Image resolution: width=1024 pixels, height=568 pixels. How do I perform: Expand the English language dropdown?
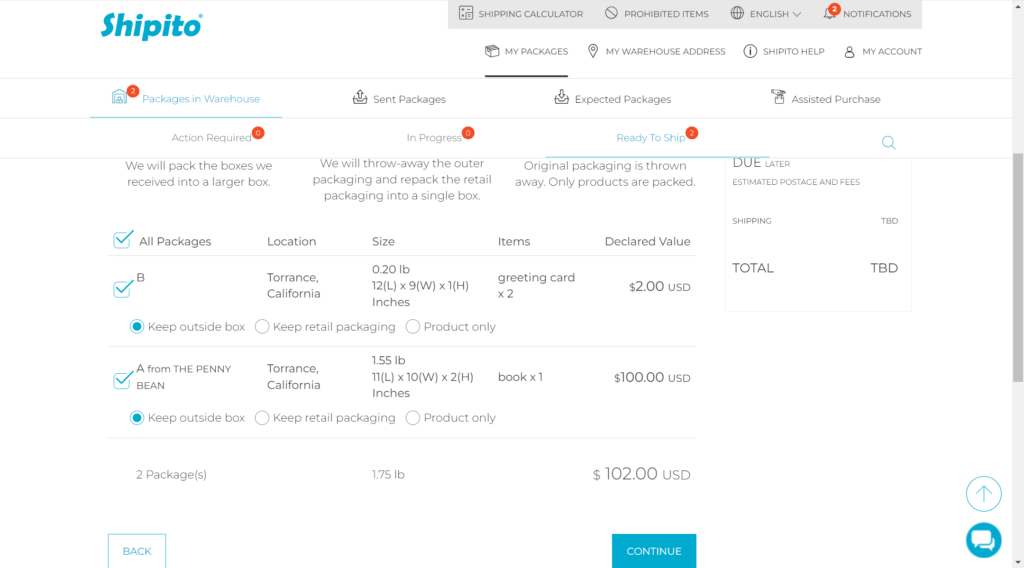[x=766, y=14]
